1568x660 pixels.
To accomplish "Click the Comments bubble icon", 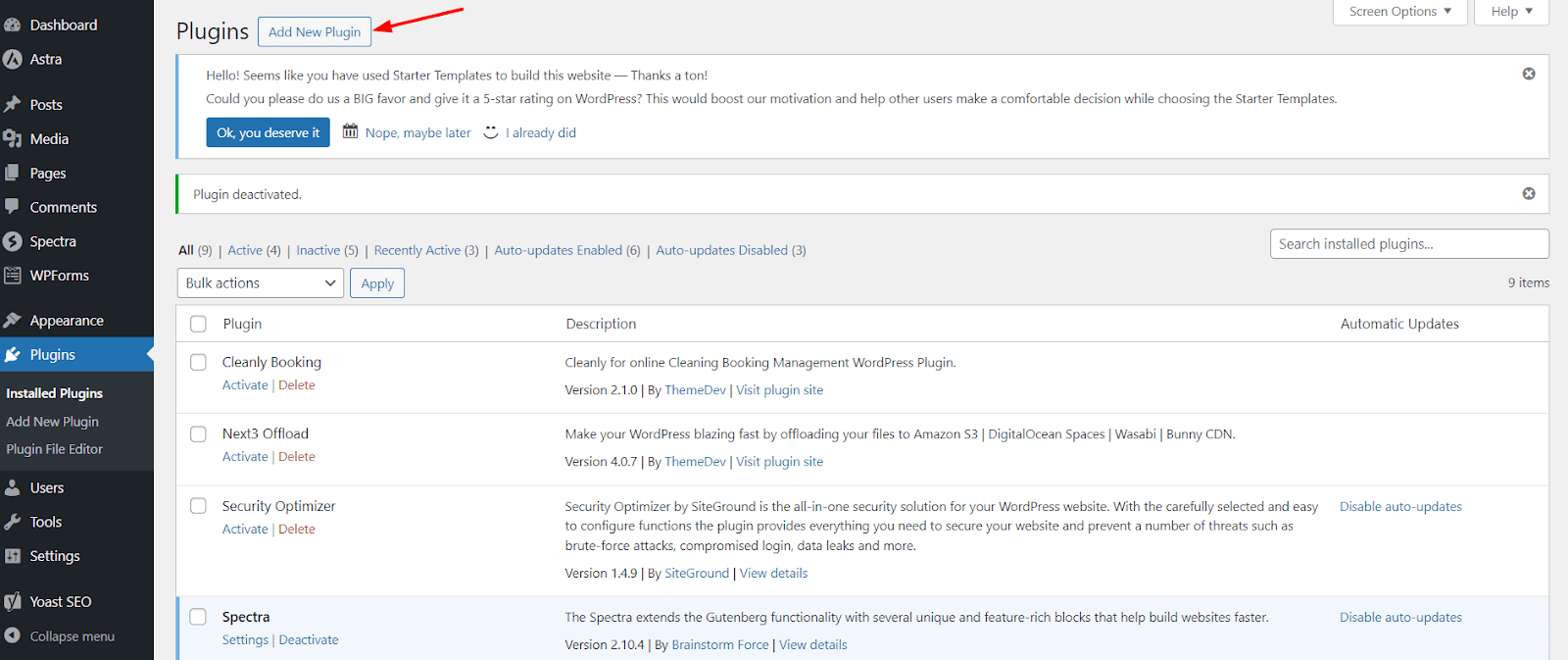I will (x=13, y=207).
